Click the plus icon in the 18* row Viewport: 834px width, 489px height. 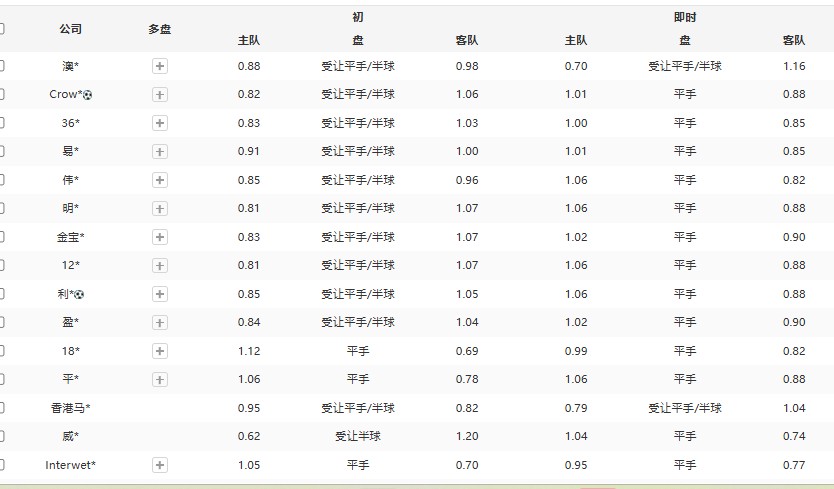160,352
